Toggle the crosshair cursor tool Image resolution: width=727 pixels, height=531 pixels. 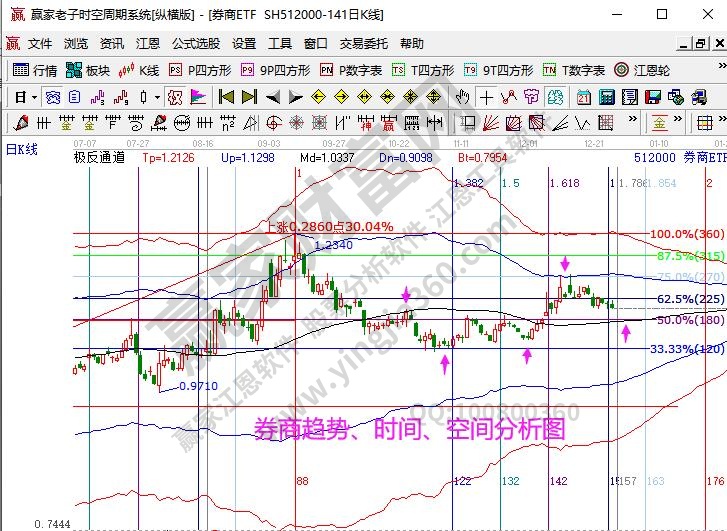pos(486,97)
